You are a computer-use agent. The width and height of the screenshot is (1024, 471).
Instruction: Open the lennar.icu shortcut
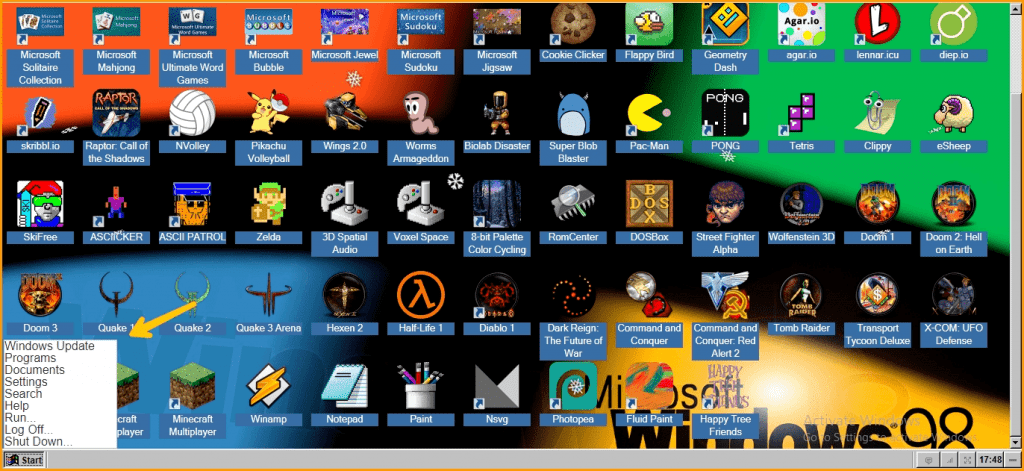(x=878, y=23)
